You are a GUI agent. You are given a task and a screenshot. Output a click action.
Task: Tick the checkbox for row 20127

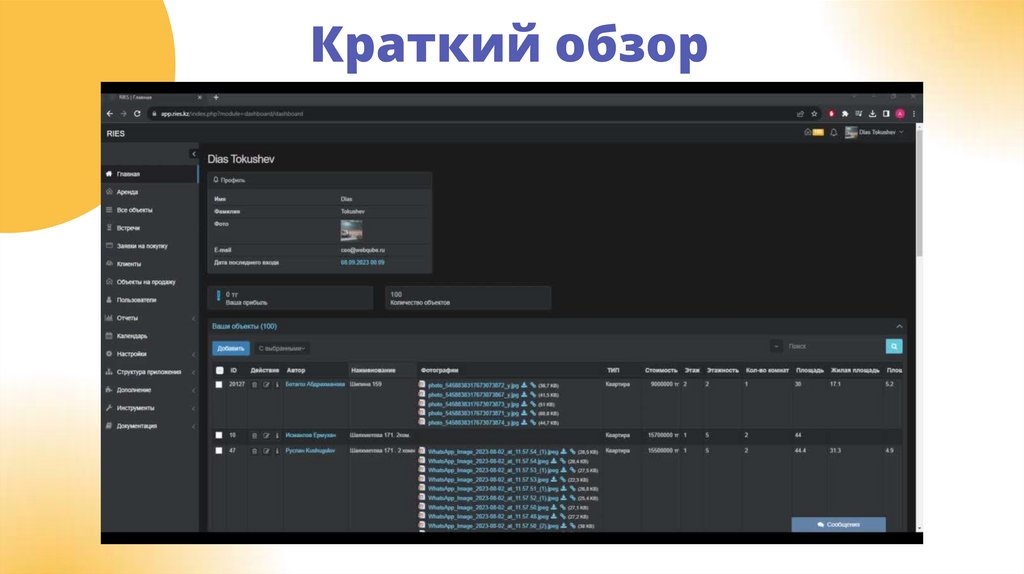[x=219, y=385]
